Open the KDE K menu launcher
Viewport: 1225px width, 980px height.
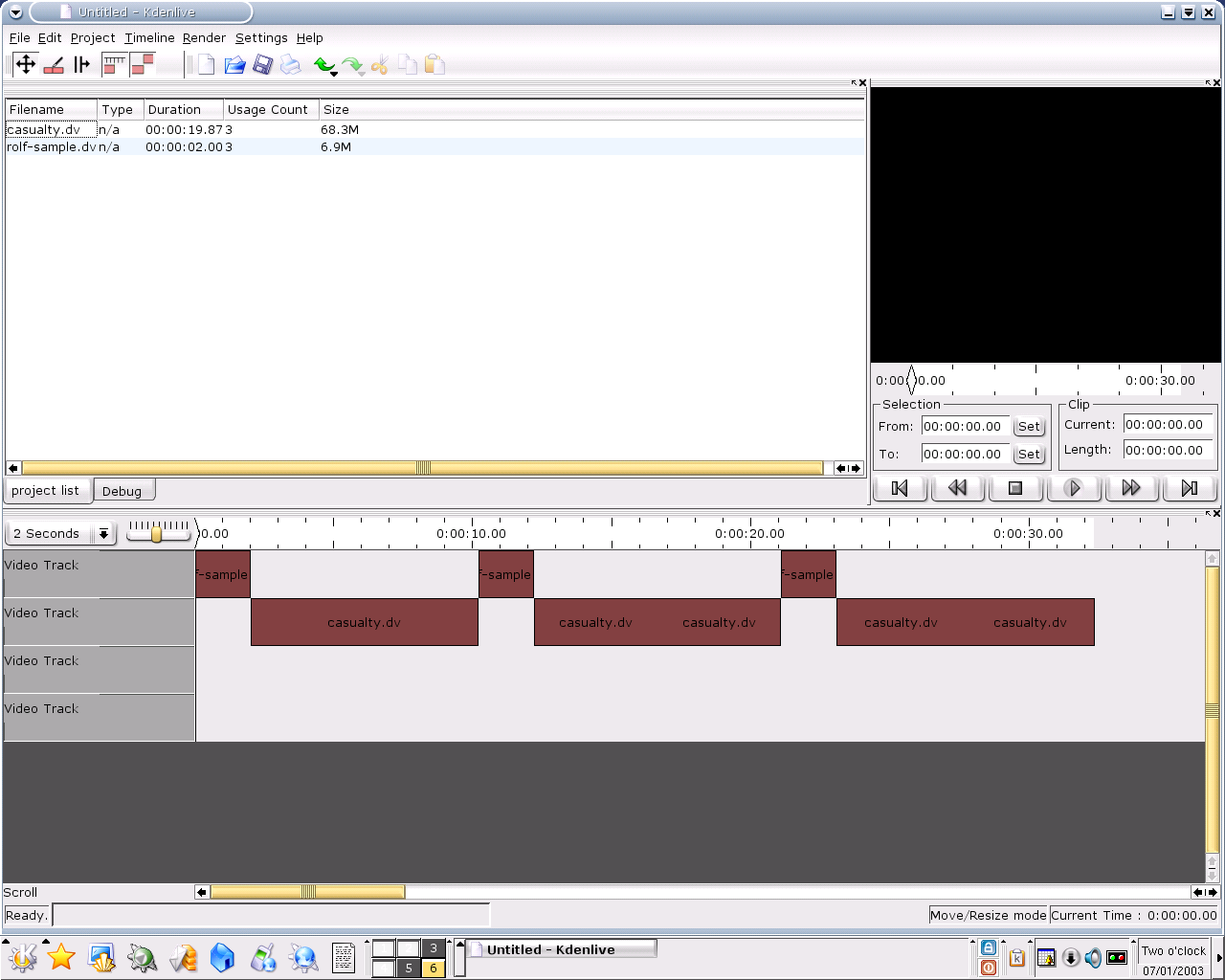click(22, 957)
